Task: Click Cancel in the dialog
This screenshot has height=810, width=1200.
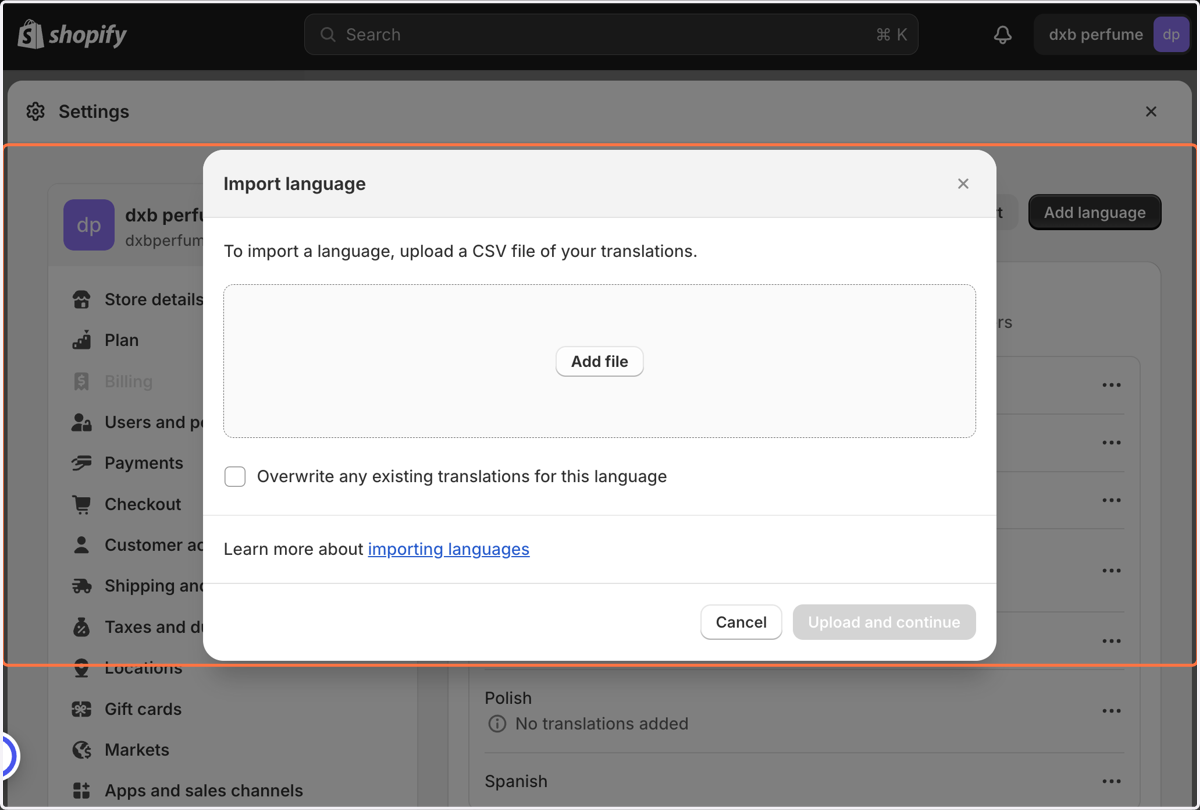Action: pos(741,622)
